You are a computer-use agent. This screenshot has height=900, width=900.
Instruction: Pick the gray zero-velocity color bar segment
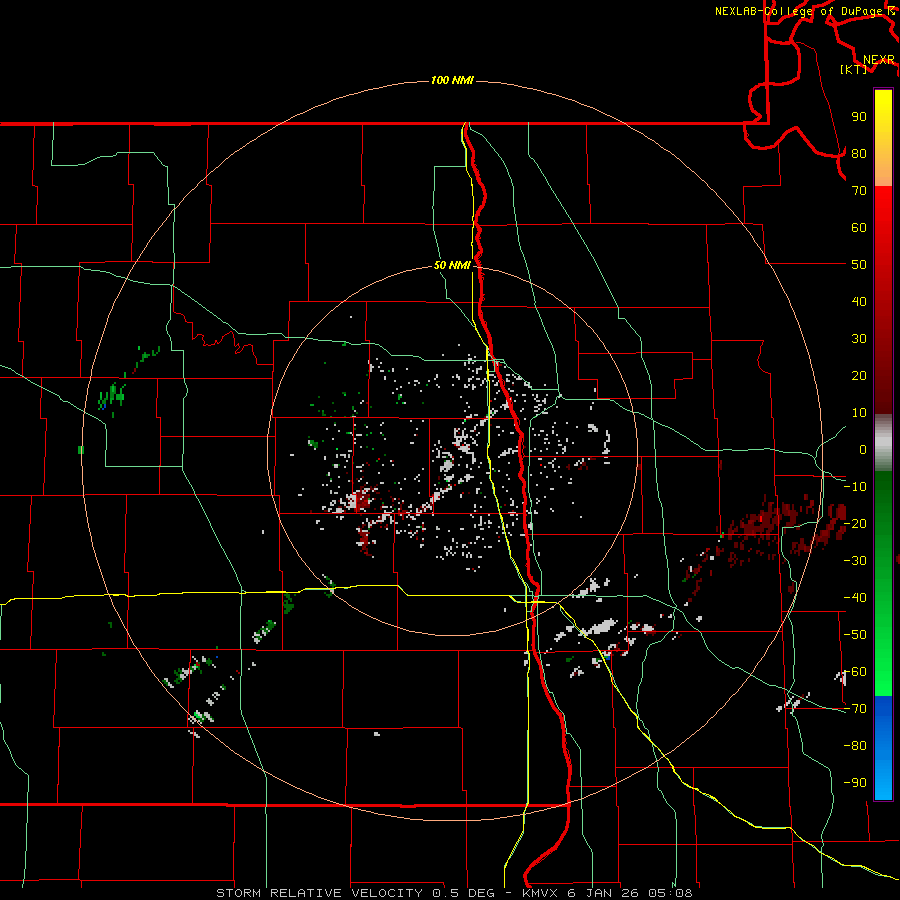coord(883,443)
